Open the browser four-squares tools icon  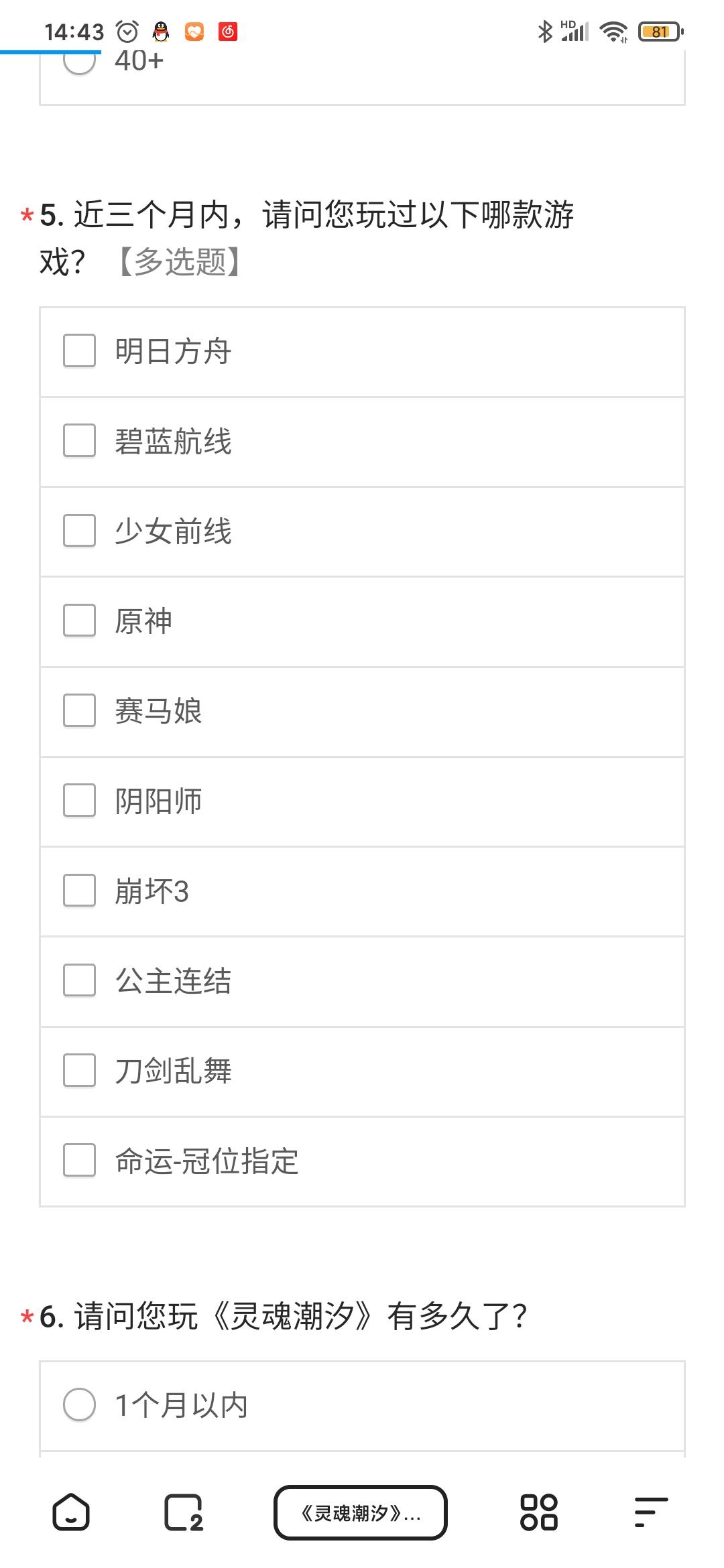[539, 1512]
